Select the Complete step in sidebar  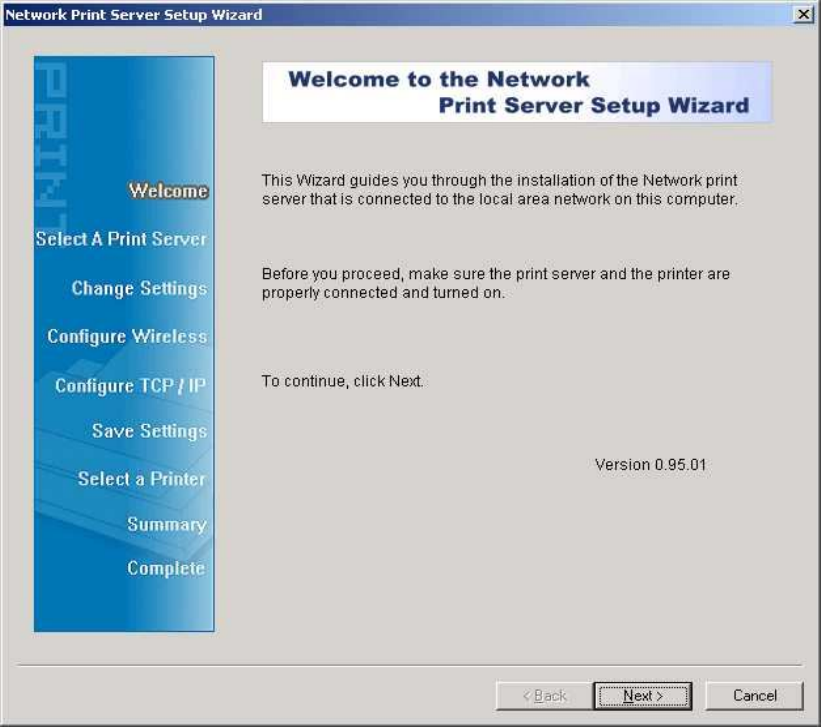pos(167,568)
